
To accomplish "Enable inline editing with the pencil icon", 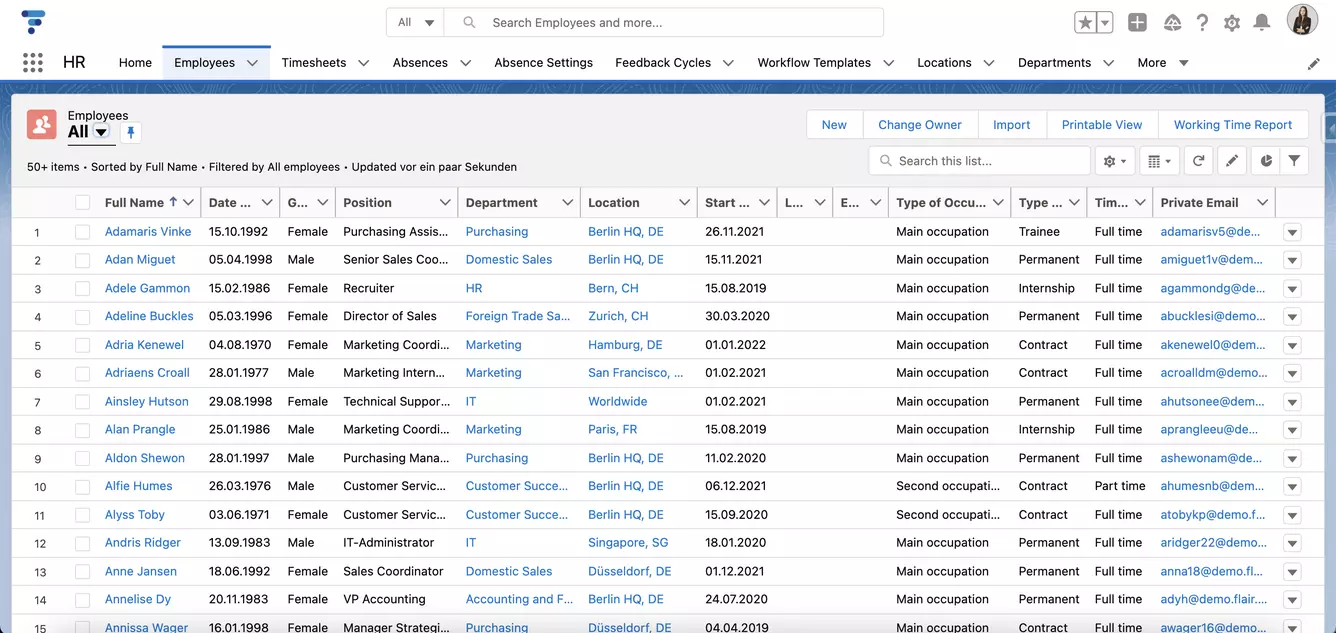I will coord(1232,160).
